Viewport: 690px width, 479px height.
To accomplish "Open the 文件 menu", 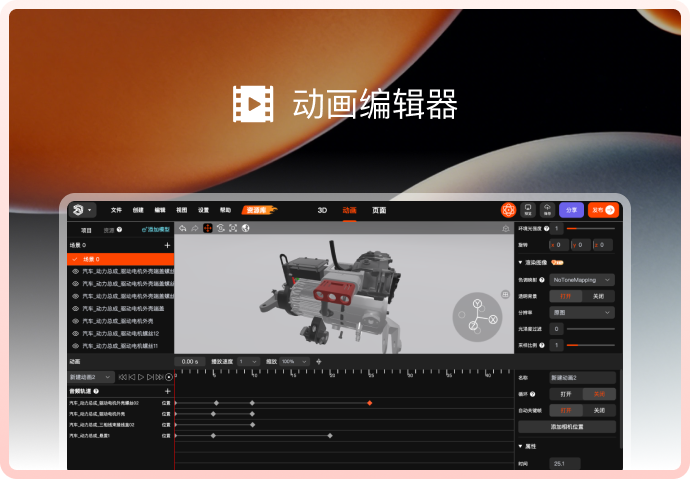I will tap(116, 211).
